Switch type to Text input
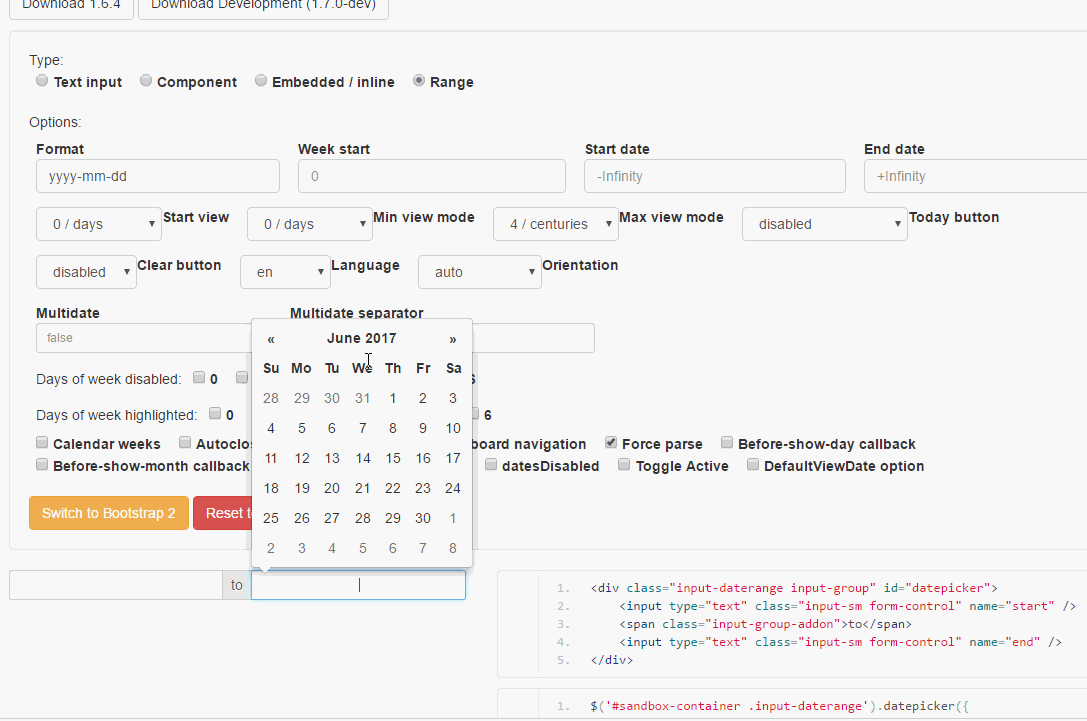 click(x=41, y=80)
